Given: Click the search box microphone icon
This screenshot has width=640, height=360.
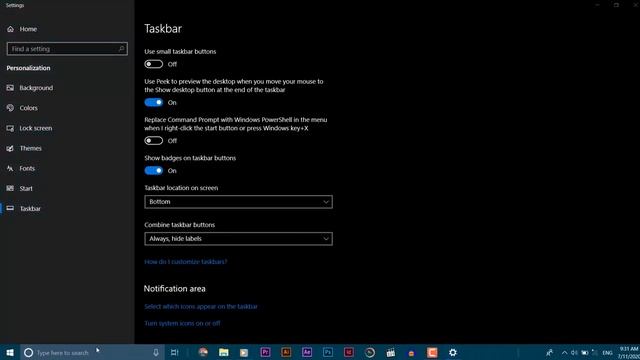Looking at the screenshot, I should point(156,352).
